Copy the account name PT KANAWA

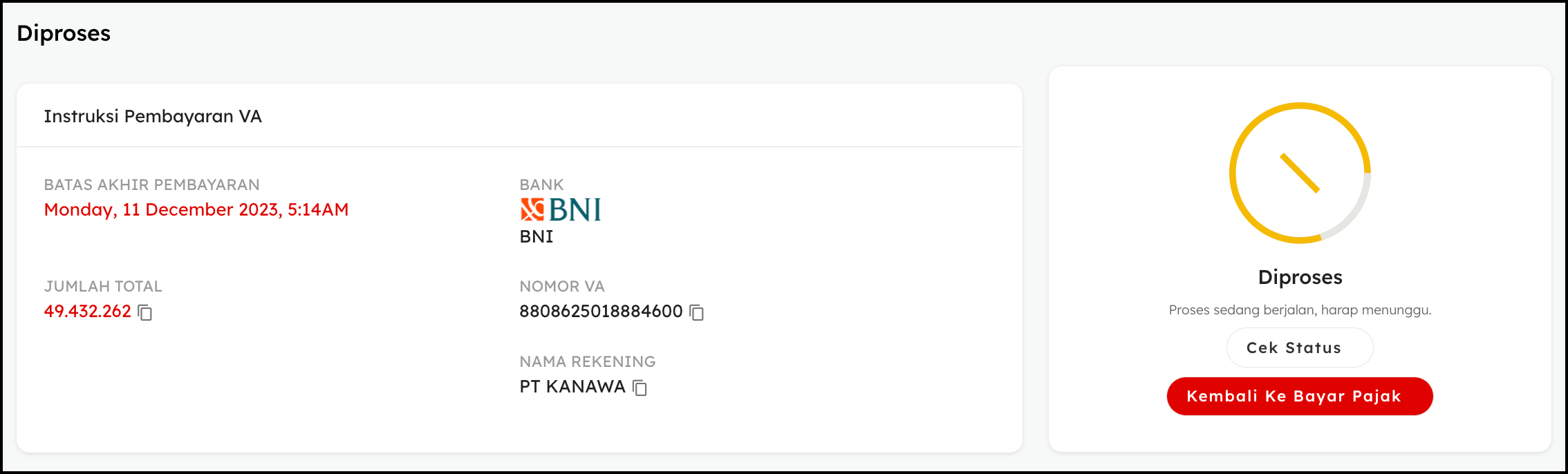[640, 388]
